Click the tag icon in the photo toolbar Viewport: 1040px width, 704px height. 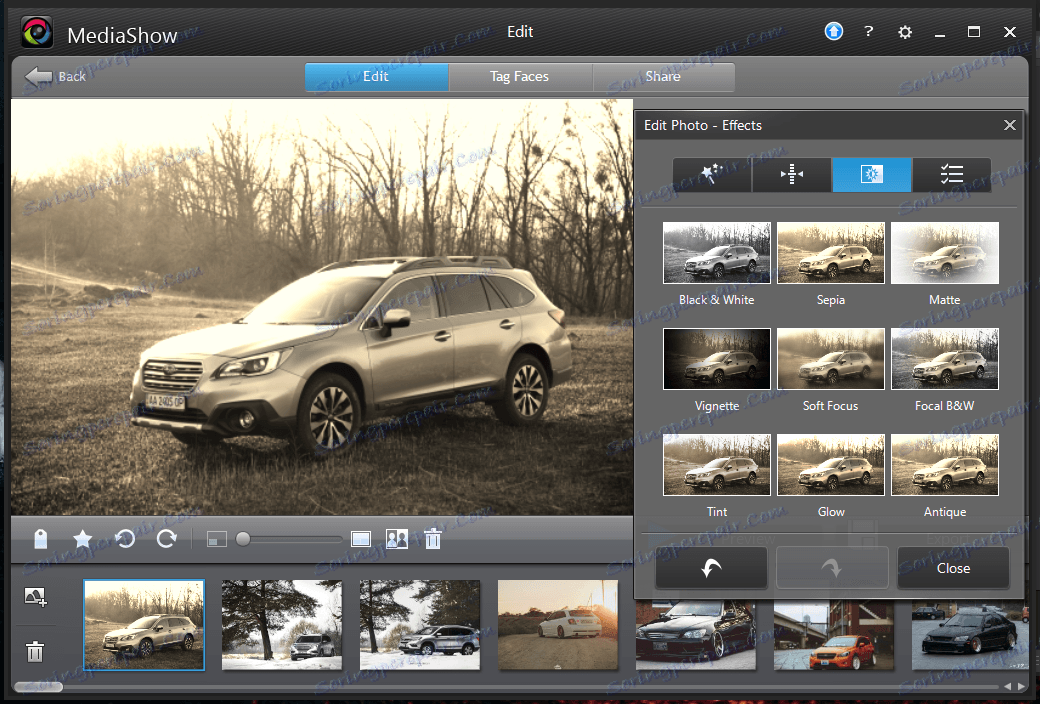click(41, 539)
